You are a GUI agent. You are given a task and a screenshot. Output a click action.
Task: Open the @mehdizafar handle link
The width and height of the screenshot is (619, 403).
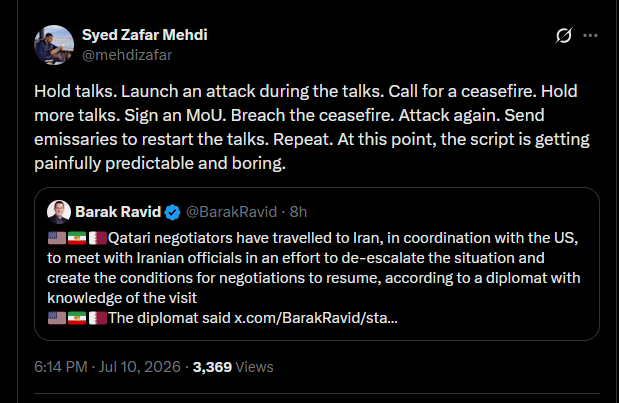[127, 55]
